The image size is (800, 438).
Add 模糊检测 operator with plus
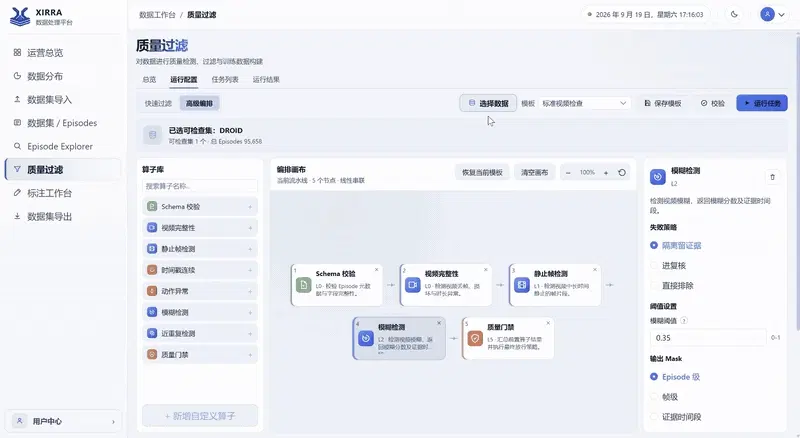[250, 312]
